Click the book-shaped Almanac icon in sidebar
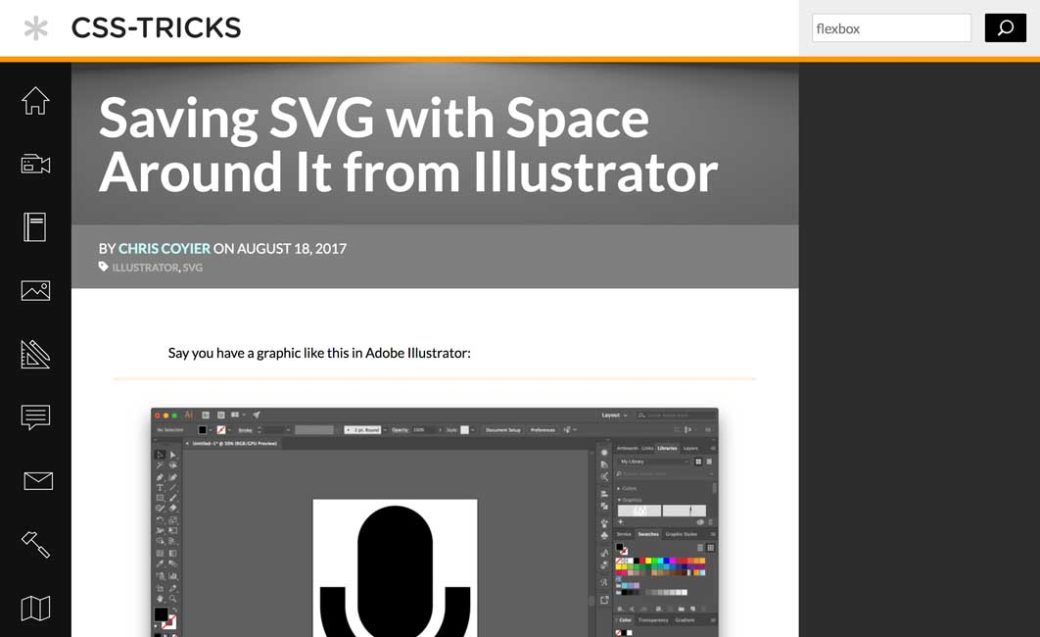This screenshot has height=637, width=1040. click(x=35, y=227)
